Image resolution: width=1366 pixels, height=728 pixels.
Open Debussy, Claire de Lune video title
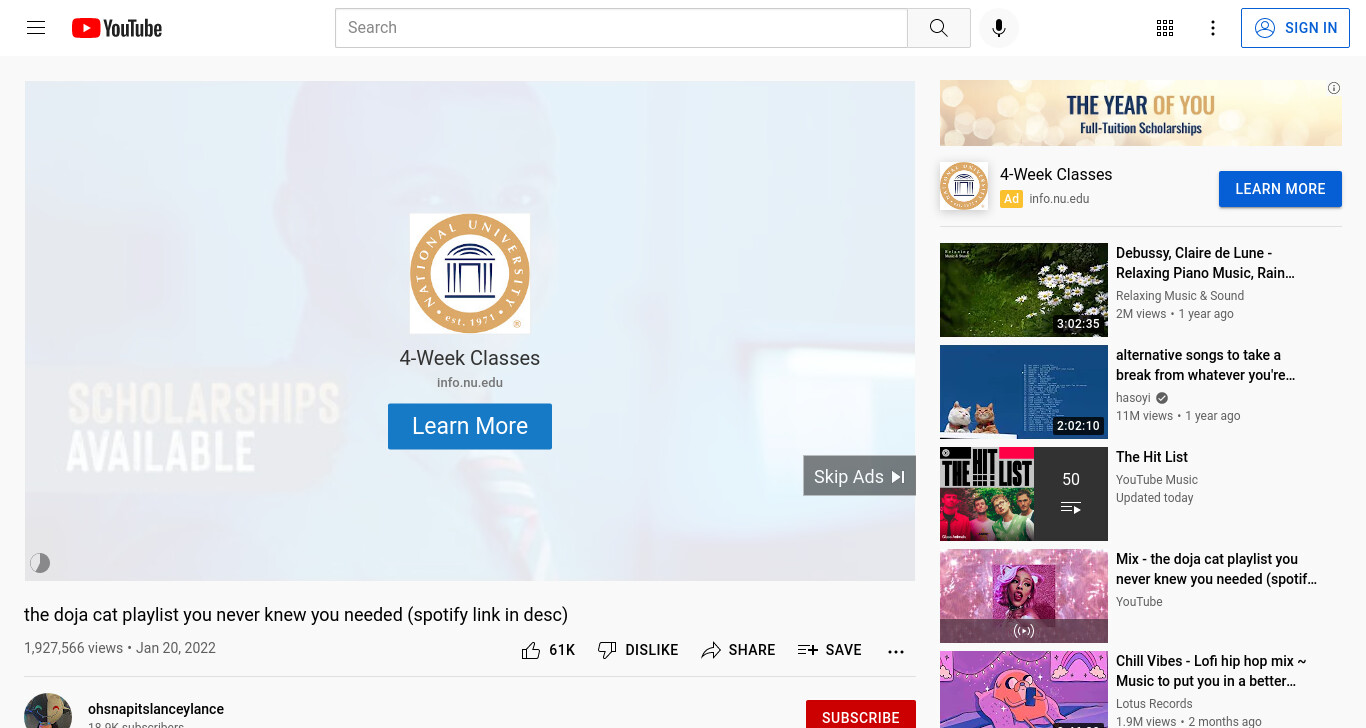(1206, 263)
